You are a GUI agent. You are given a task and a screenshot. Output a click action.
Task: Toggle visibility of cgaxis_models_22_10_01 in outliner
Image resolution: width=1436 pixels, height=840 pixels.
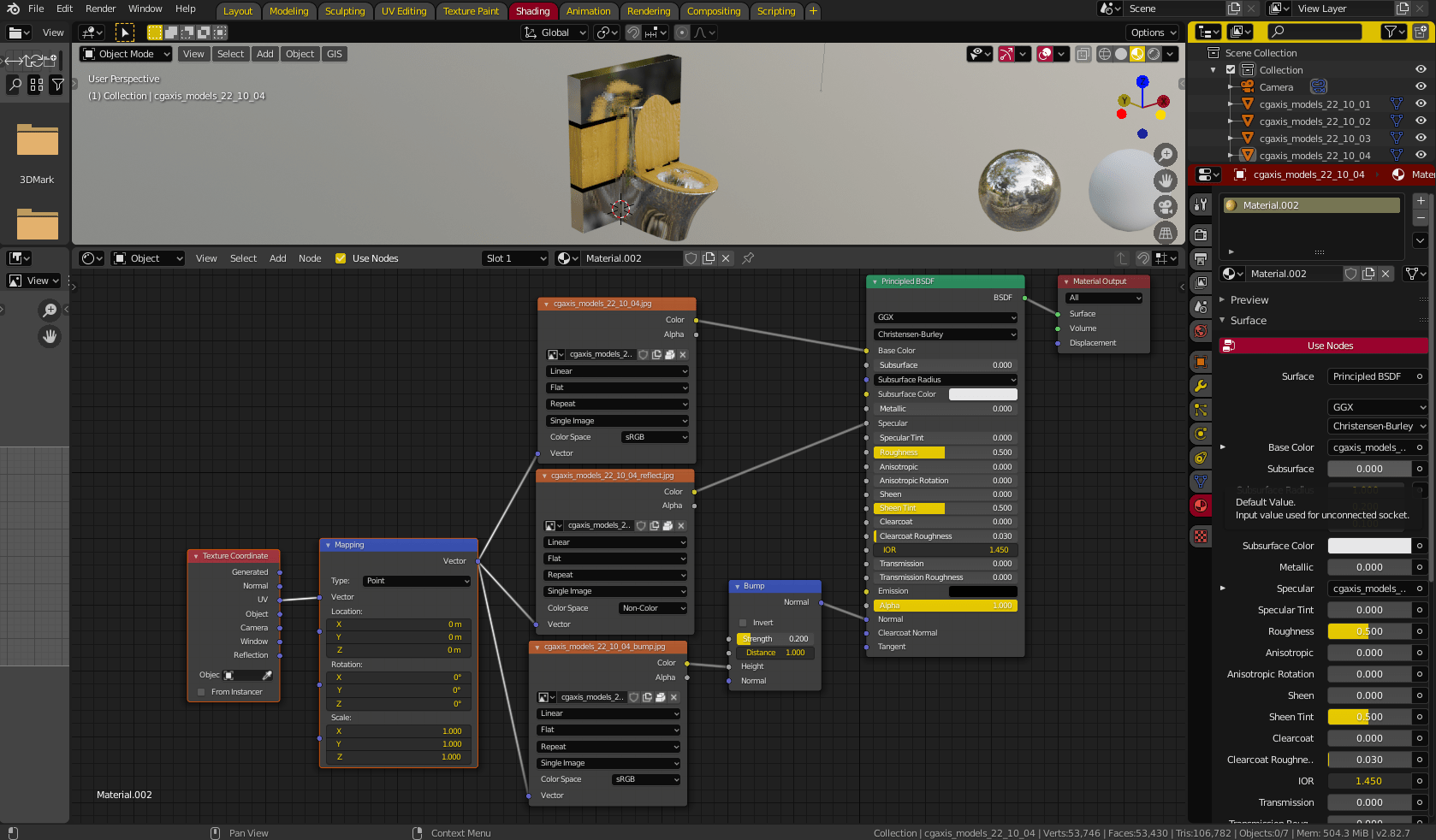1421,104
